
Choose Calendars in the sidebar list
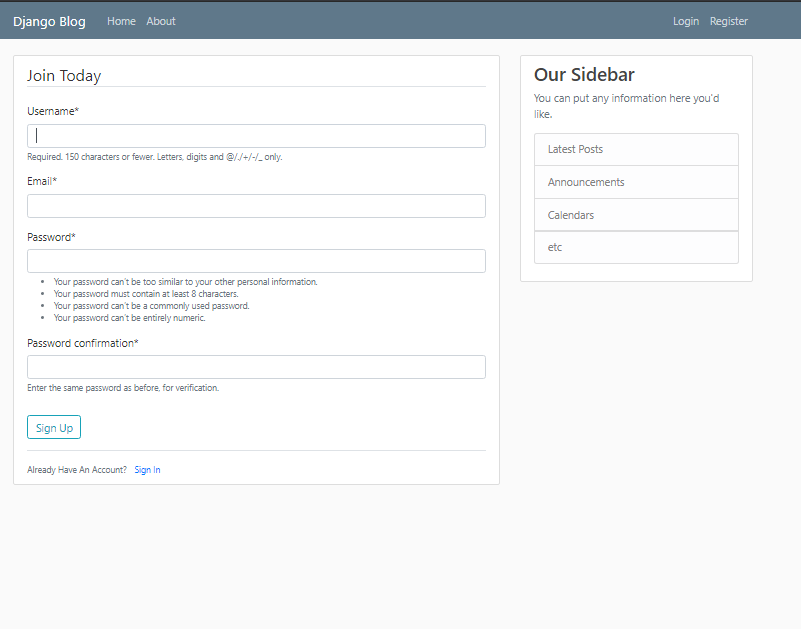[x=637, y=215]
